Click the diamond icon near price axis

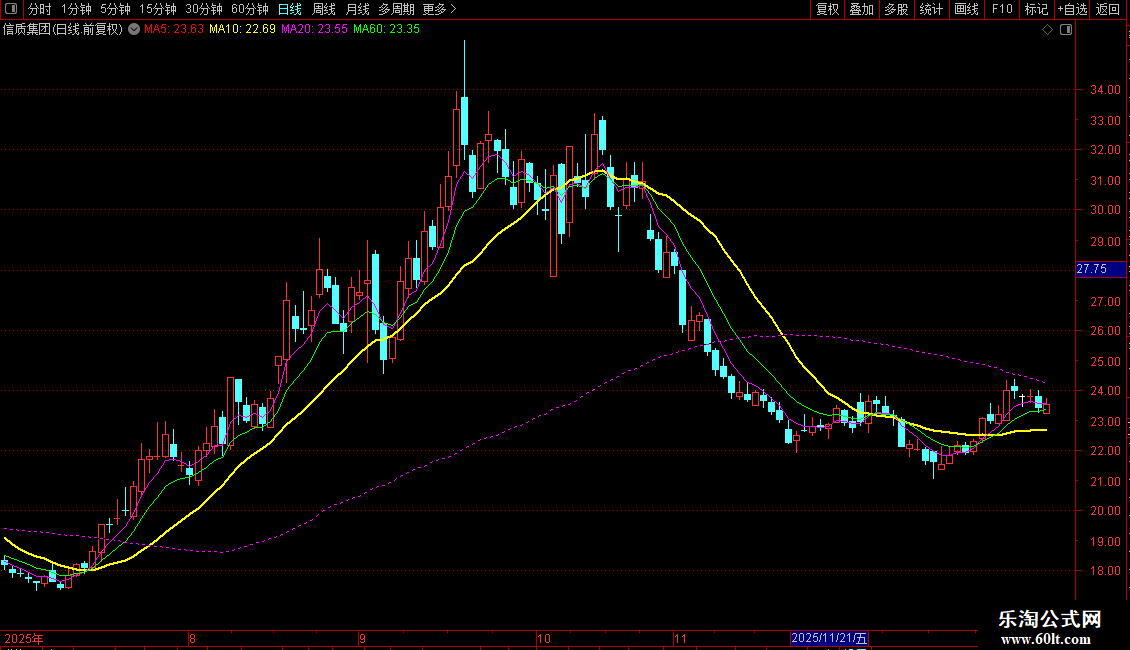point(1048,30)
